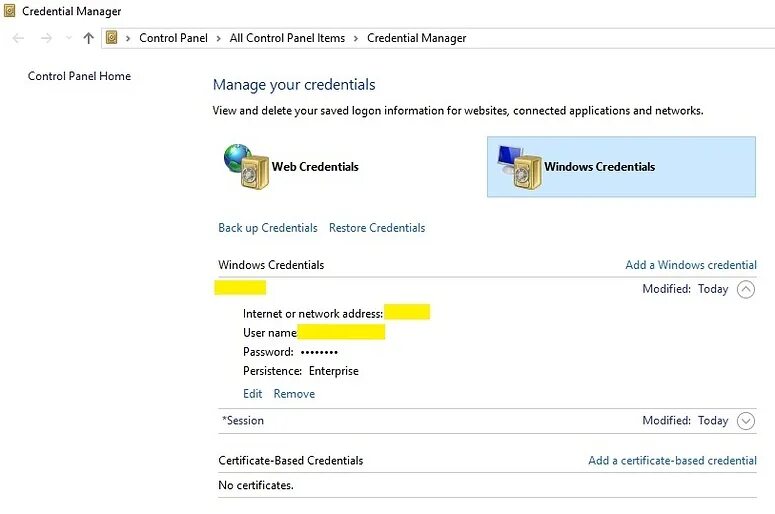
Task: Remove the saved credential
Action: (x=294, y=394)
